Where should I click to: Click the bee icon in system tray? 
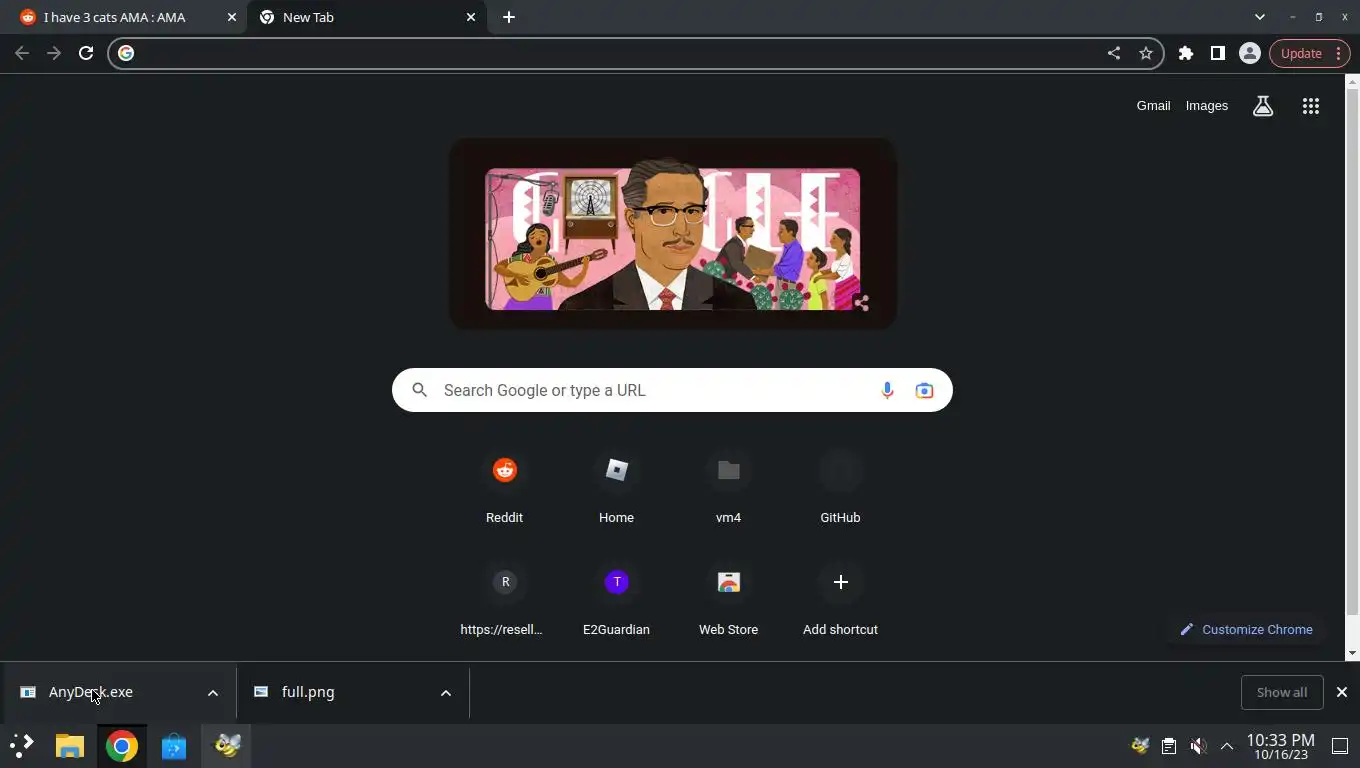coord(1140,746)
